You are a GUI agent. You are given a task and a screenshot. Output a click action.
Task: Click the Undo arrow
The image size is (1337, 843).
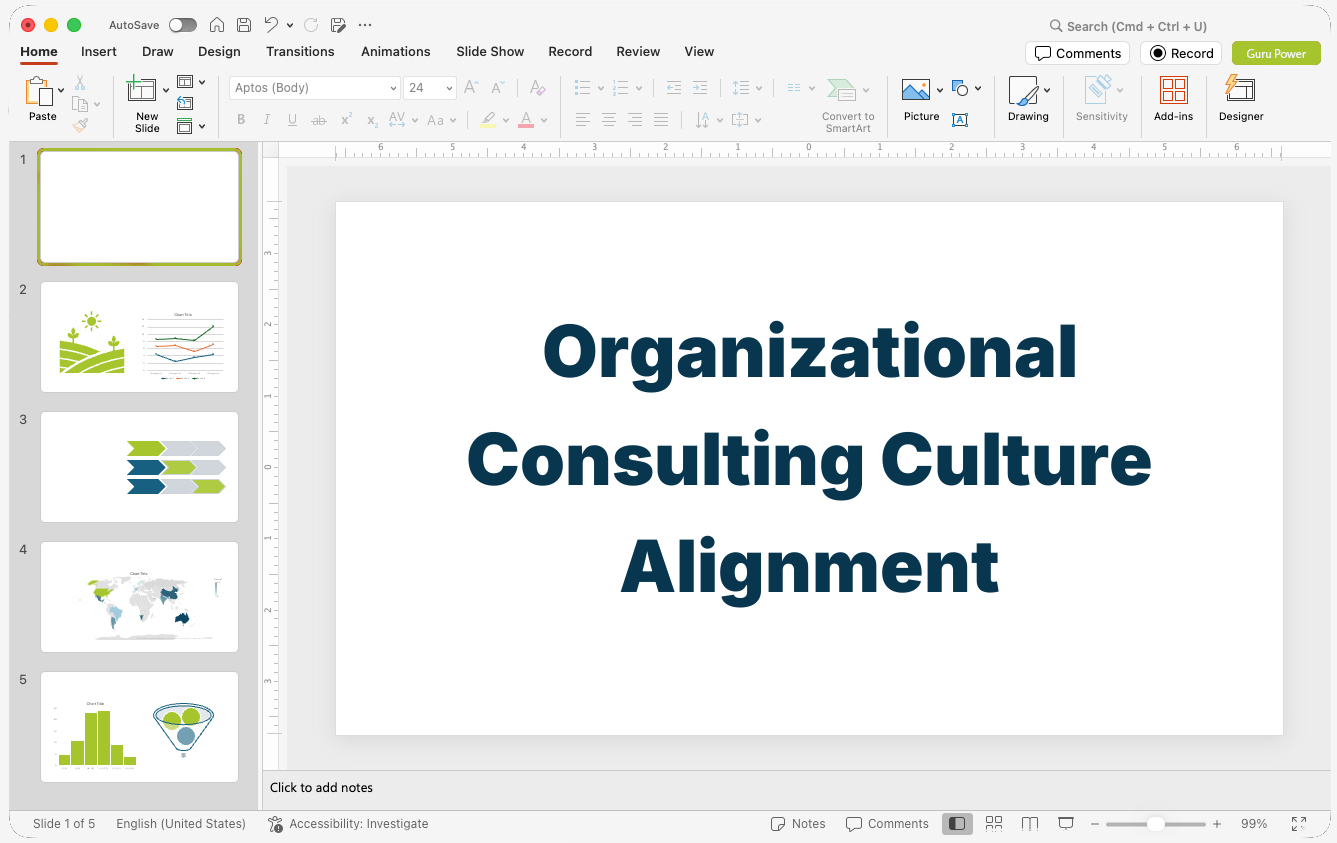pos(271,25)
